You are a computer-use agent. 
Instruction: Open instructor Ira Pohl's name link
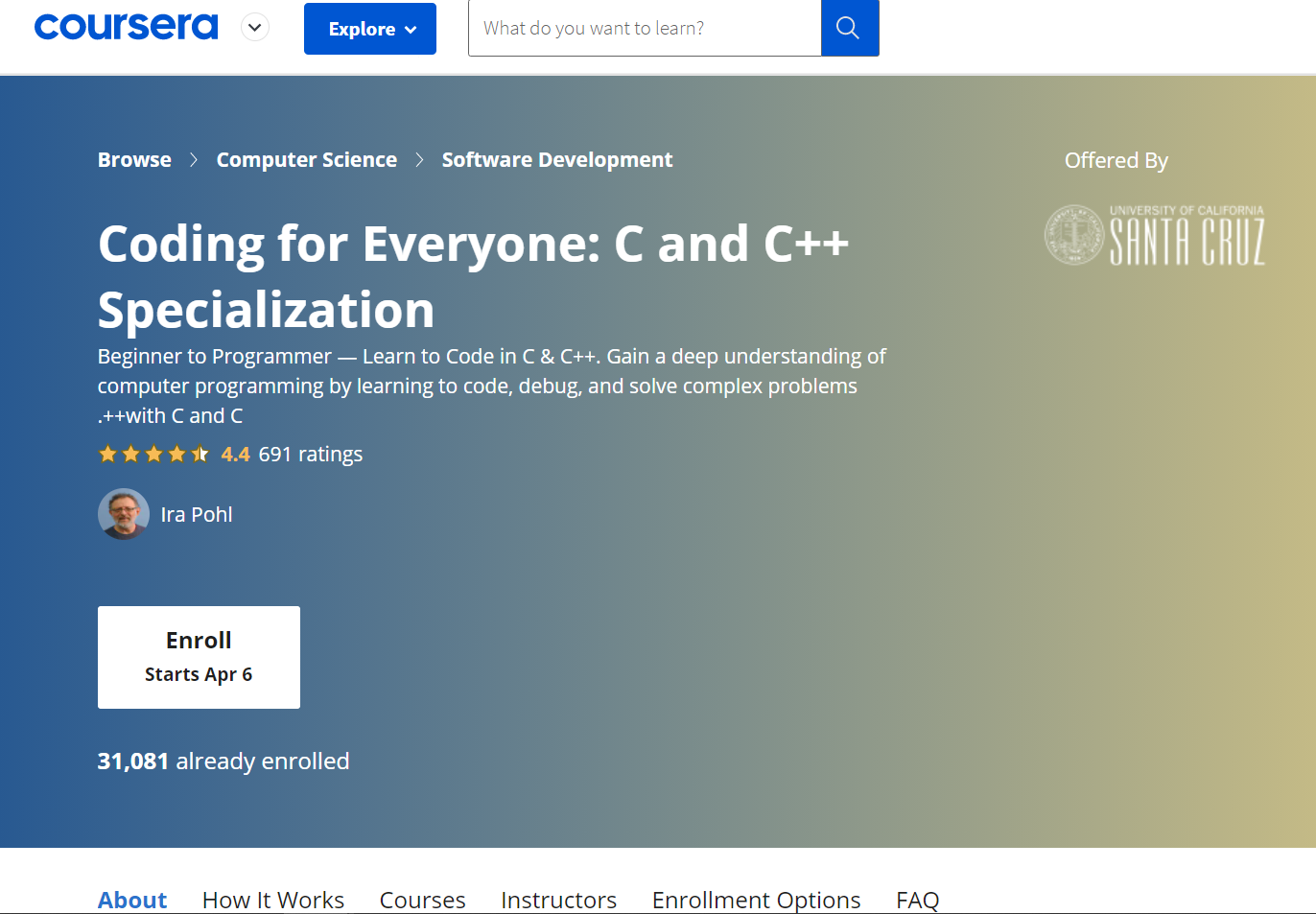pyautogui.click(x=197, y=514)
